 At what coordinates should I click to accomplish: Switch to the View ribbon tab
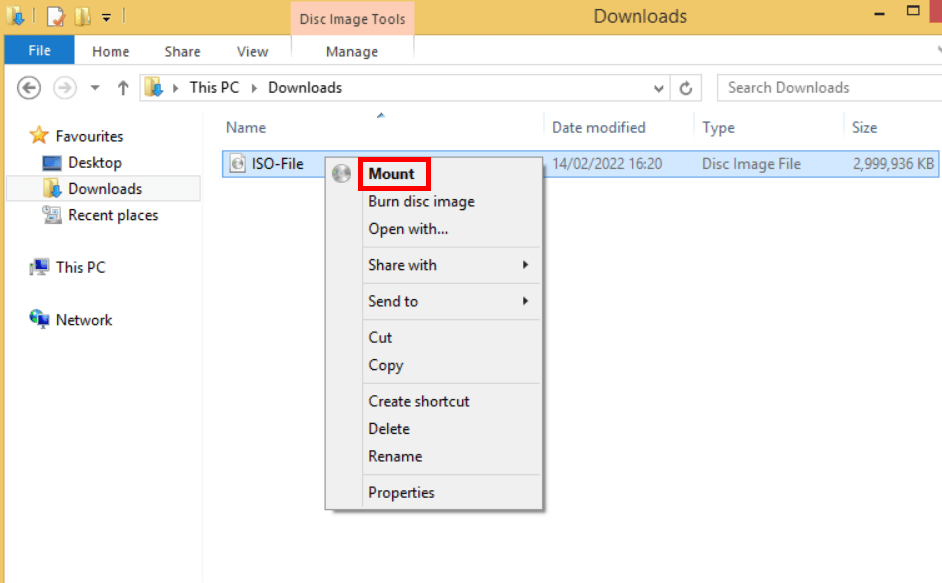252,51
